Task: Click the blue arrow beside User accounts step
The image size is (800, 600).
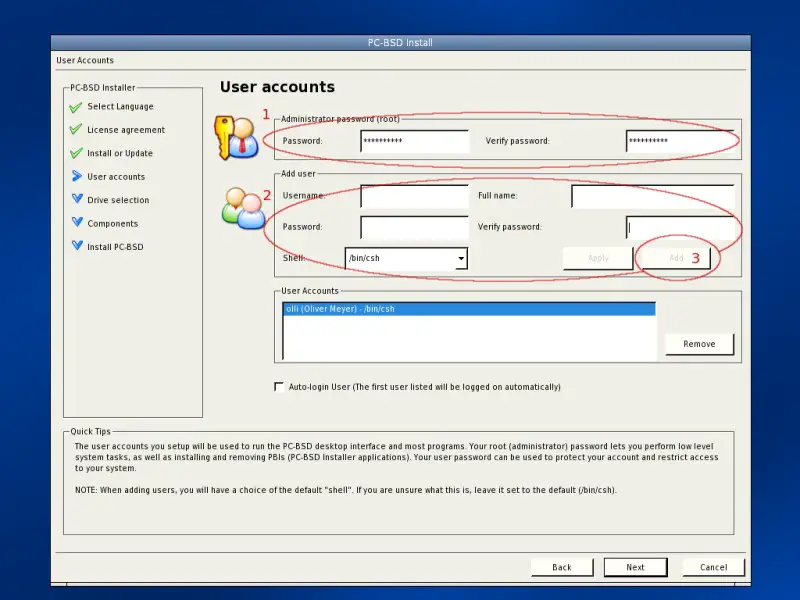Action: click(x=77, y=176)
